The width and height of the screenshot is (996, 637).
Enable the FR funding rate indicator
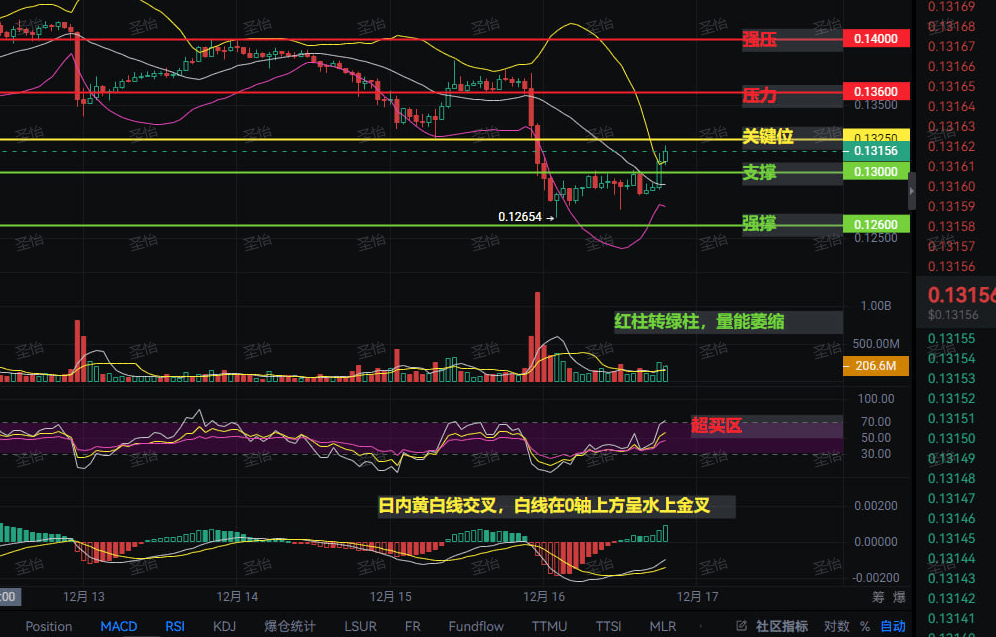[x=412, y=626]
